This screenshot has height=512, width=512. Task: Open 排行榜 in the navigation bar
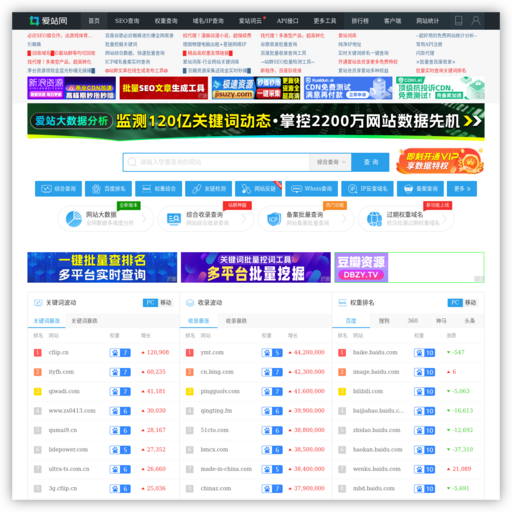pyautogui.click(x=360, y=21)
